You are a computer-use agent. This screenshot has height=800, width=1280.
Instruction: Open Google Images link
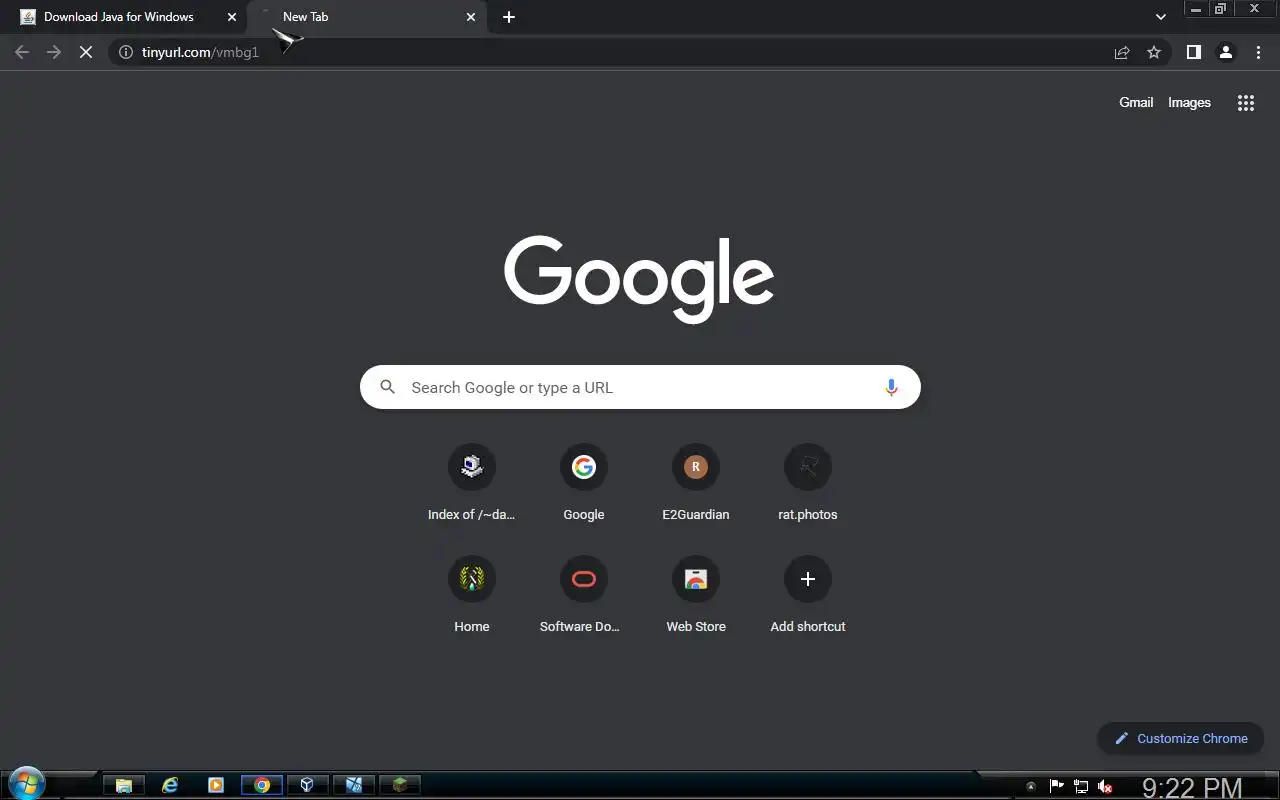point(1189,102)
